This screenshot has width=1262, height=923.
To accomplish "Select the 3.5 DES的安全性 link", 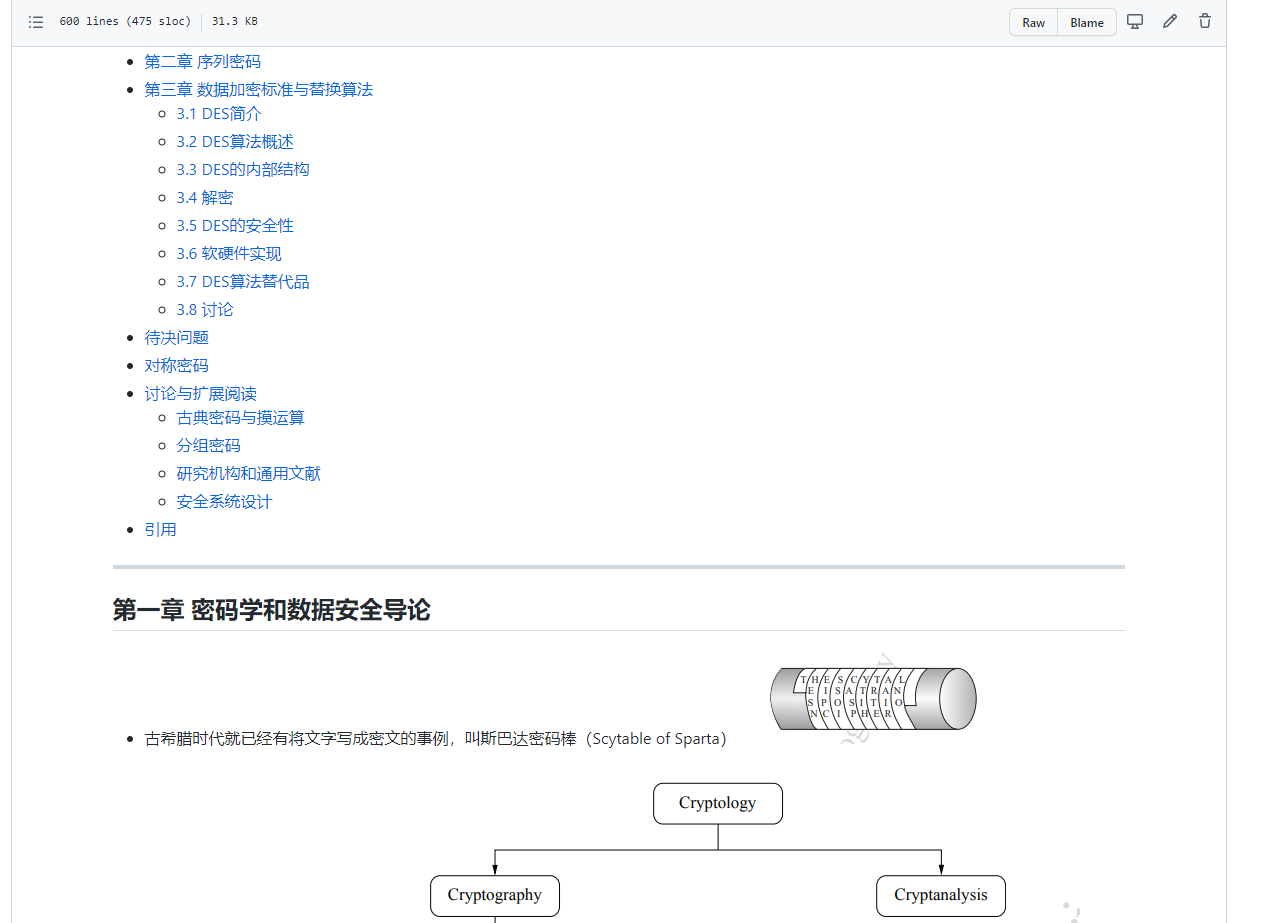I will pos(235,226).
